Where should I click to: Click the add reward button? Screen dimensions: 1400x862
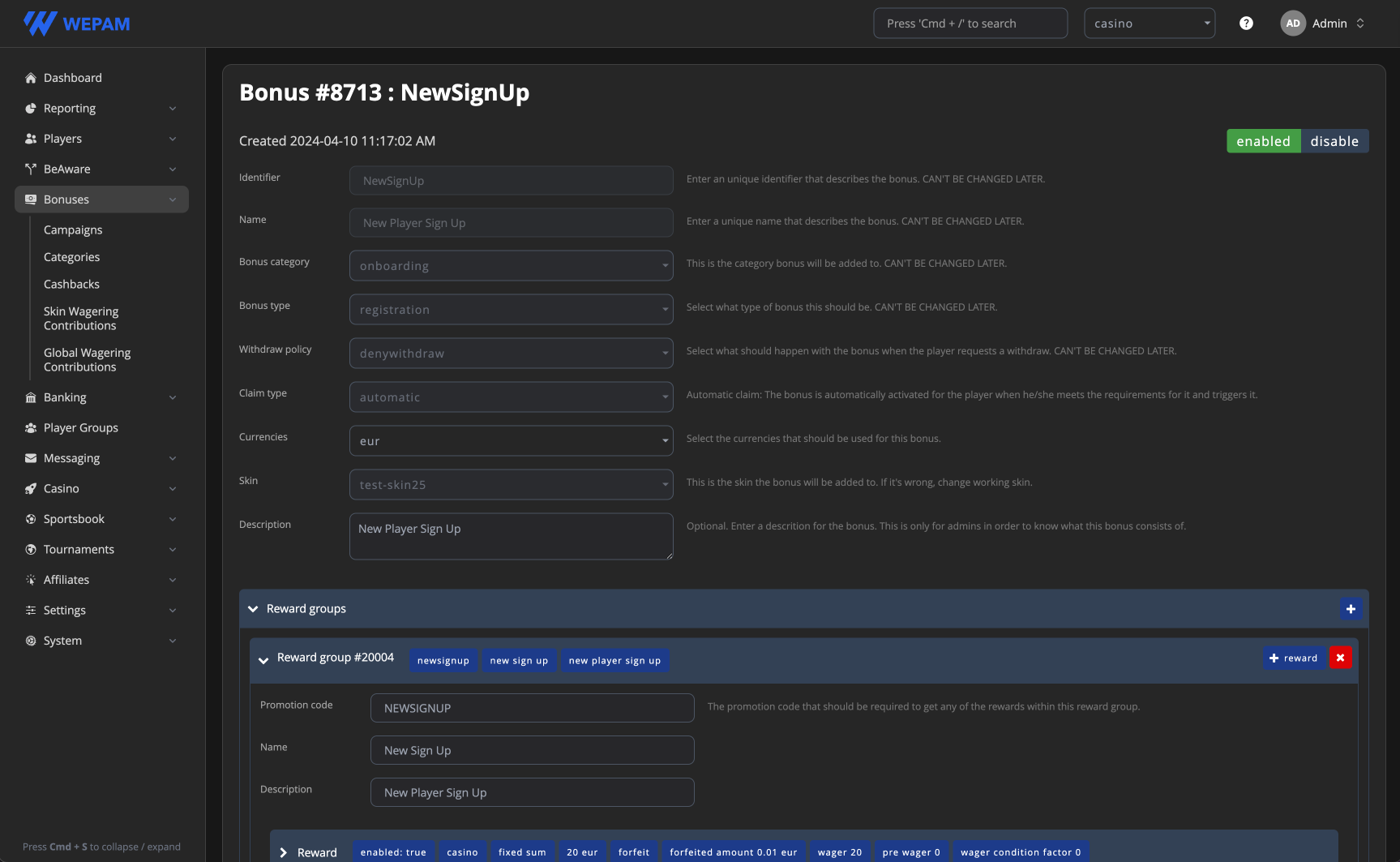point(1293,658)
